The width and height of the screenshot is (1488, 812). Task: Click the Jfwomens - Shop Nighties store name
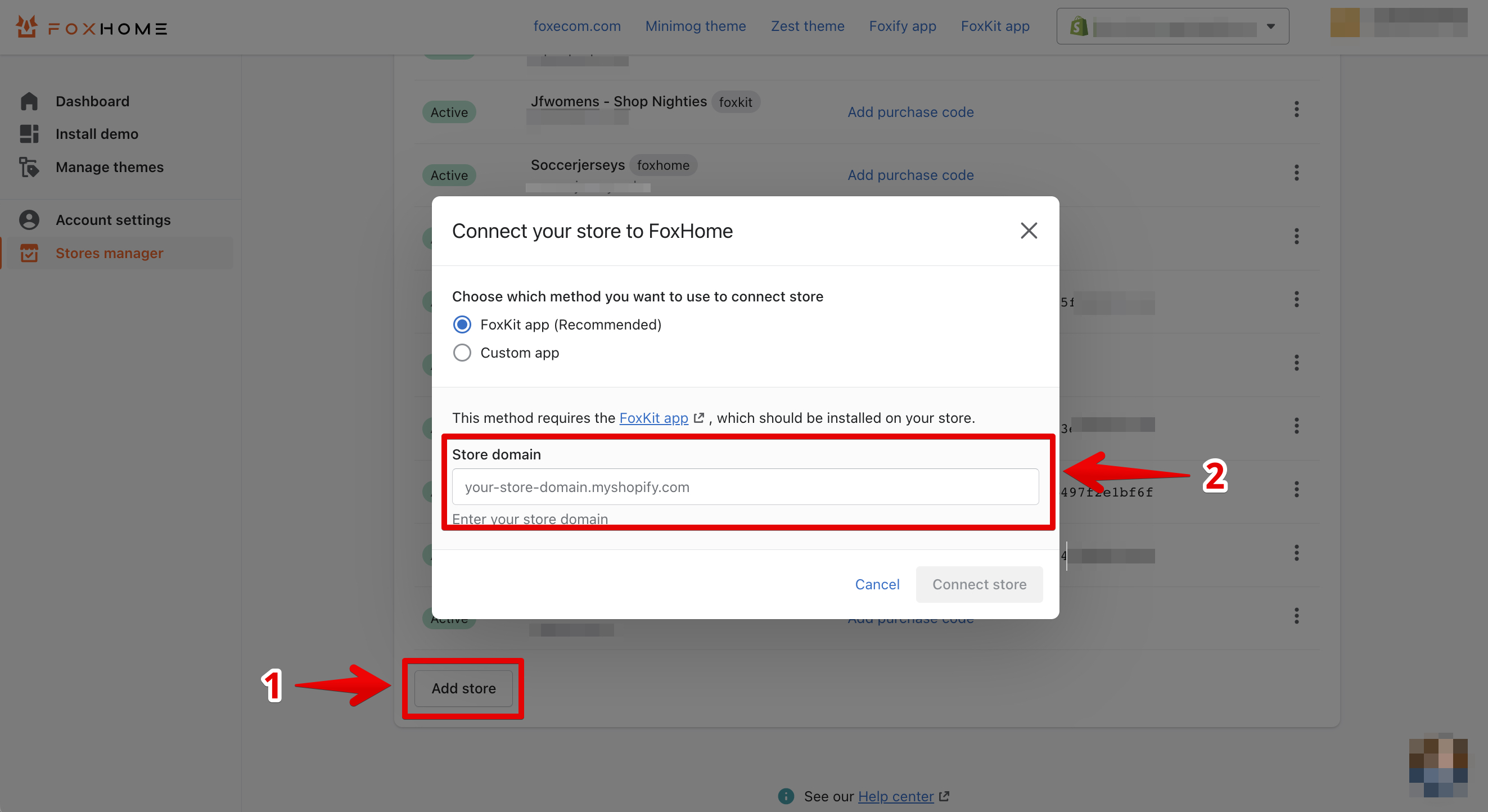[x=618, y=102]
